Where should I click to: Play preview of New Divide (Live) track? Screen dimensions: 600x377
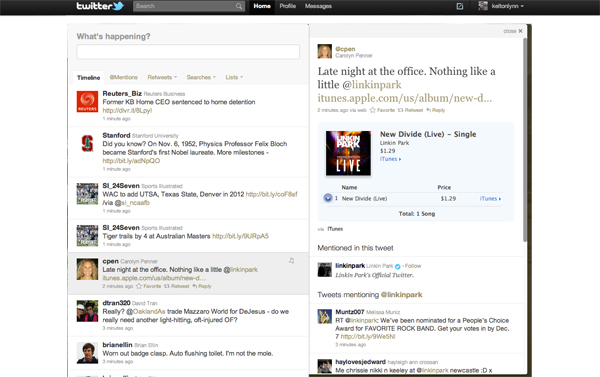(x=328, y=198)
